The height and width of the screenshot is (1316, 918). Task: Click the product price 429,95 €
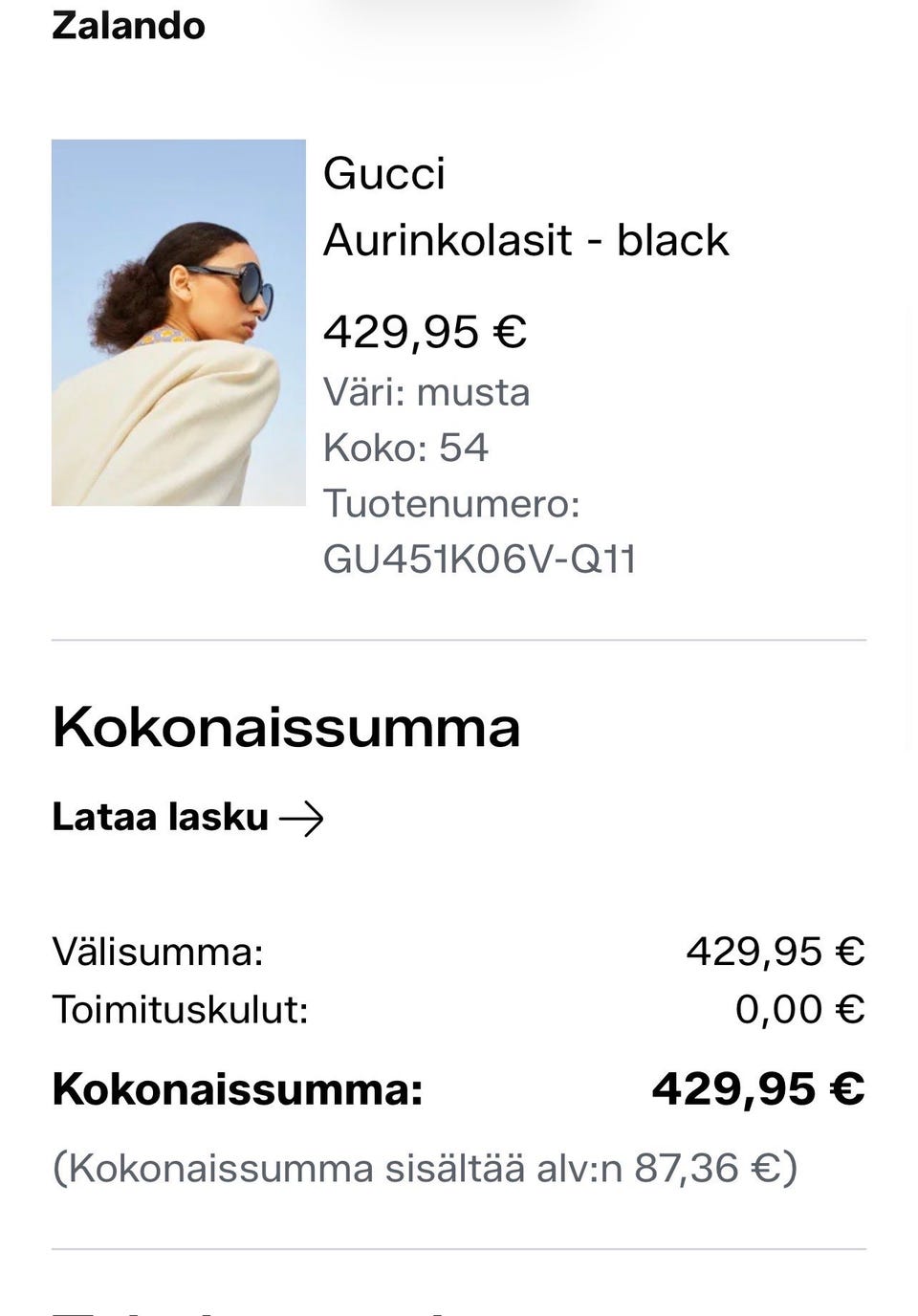point(426,331)
